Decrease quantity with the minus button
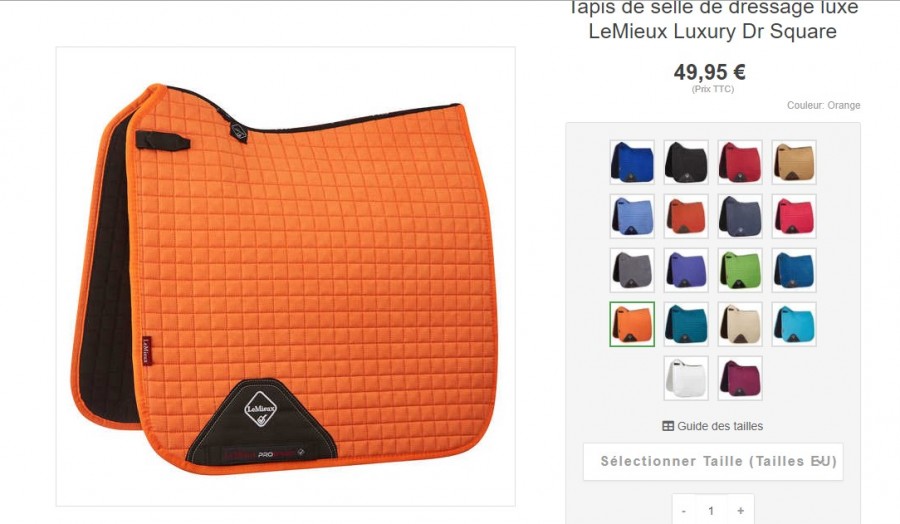Screen dimensions: 900x524 pos(684,510)
